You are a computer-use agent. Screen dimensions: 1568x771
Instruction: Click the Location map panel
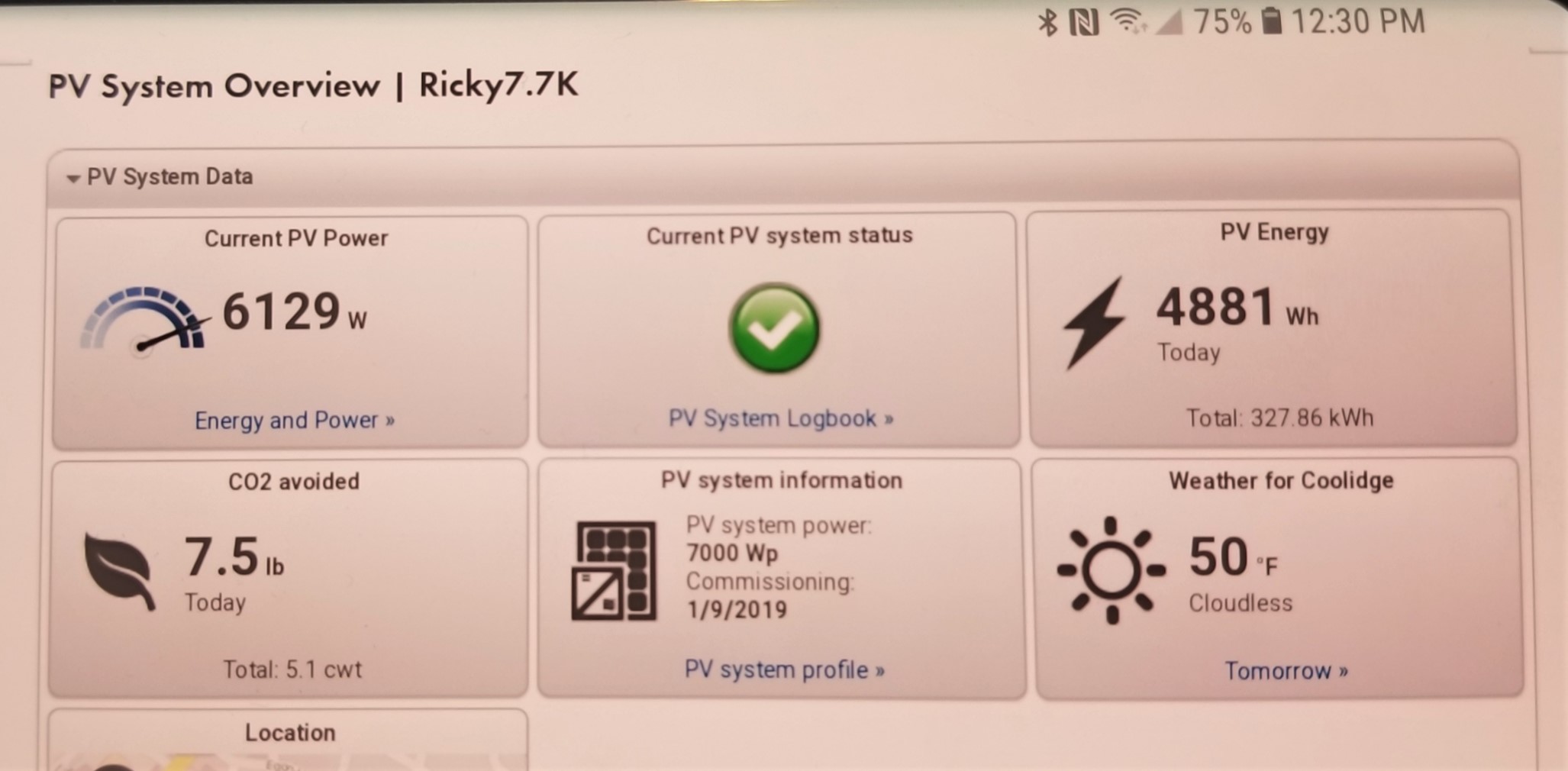[x=289, y=740]
